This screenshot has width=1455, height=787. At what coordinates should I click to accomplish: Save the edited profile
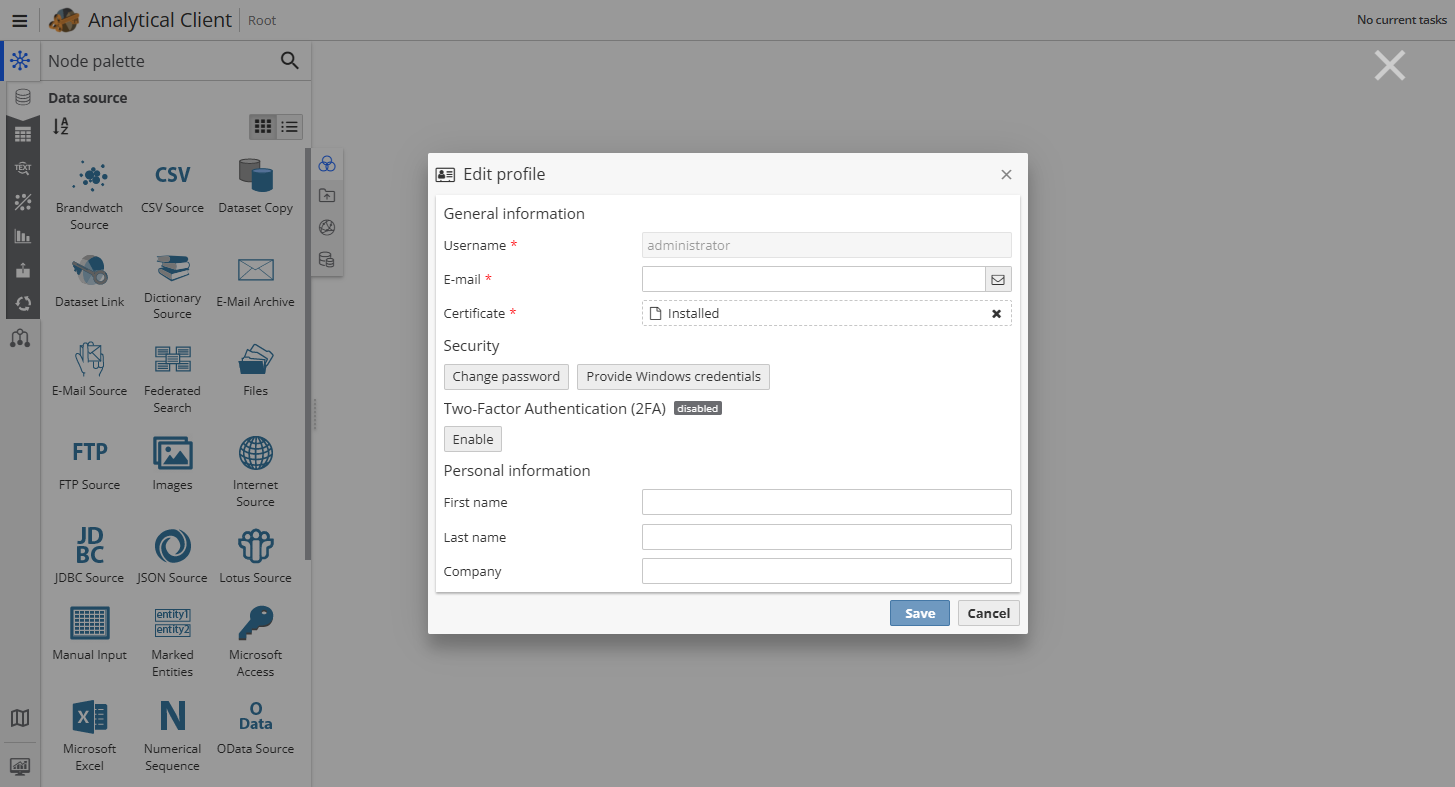[x=919, y=612]
